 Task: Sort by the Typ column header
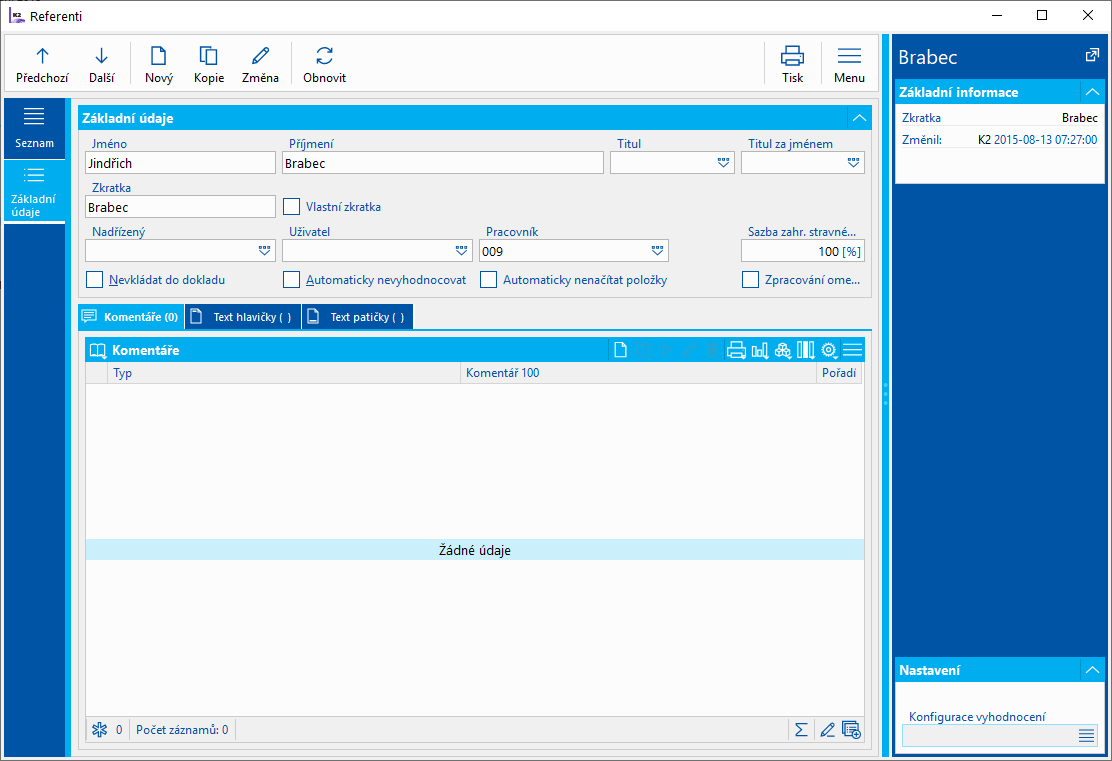click(x=284, y=373)
